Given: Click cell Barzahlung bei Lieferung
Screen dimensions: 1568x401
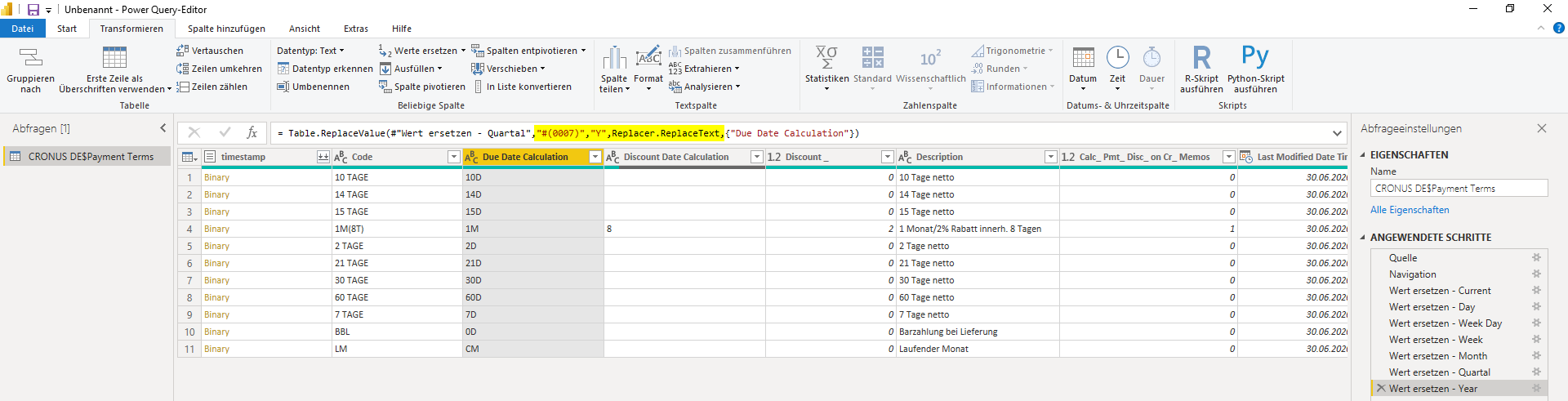Looking at the screenshot, I should click(978, 332).
